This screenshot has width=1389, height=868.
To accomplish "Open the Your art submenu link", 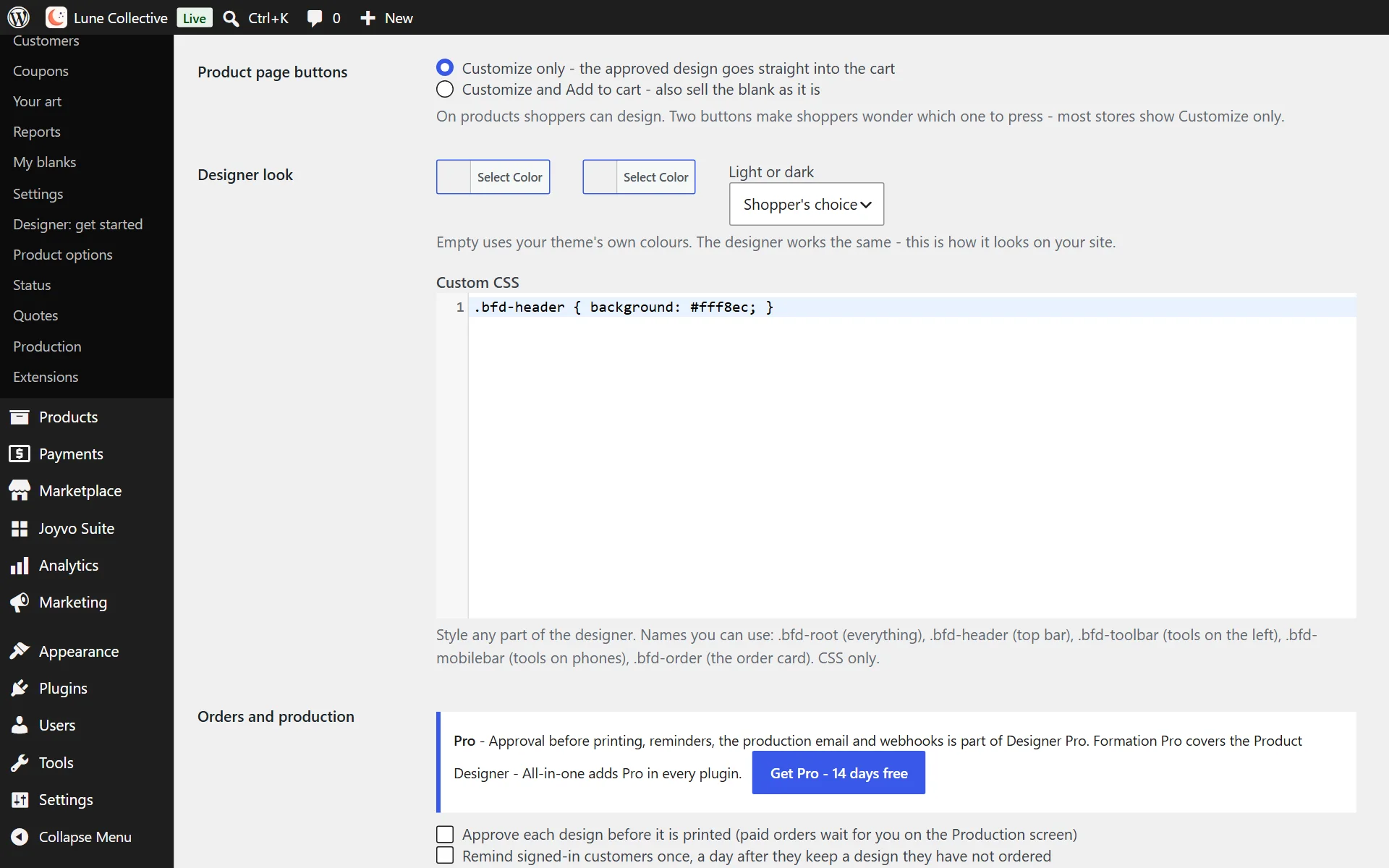I will point(37,101).
